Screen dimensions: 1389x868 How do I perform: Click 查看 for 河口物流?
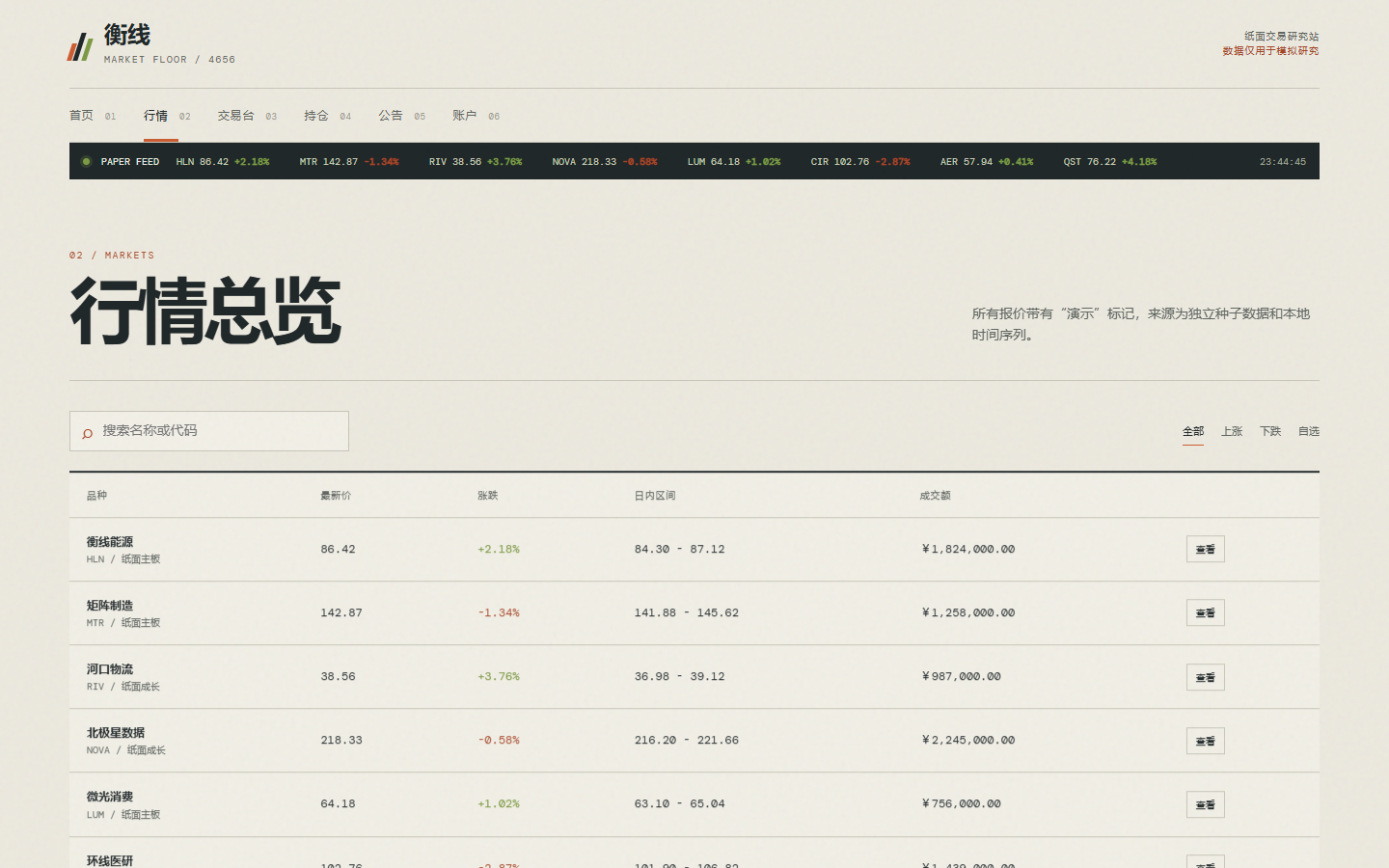click(1206, 677)
